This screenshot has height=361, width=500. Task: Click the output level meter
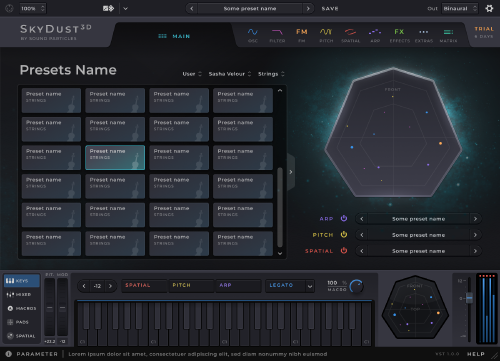pyautogui.click(x=487, y=309)
